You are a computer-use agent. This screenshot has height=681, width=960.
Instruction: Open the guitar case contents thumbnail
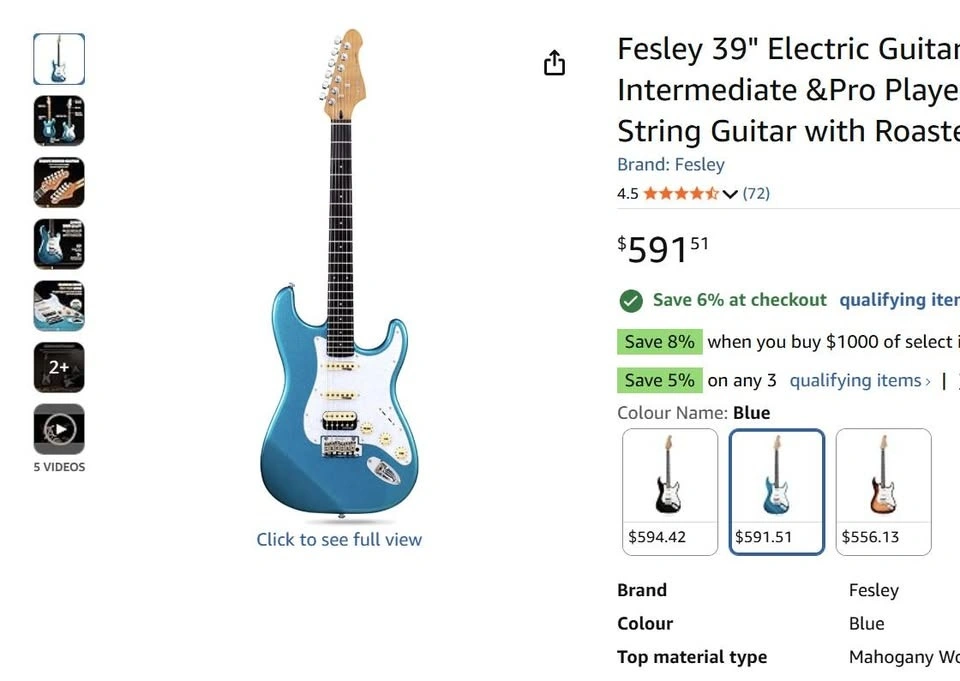click(x=59, y=306)
